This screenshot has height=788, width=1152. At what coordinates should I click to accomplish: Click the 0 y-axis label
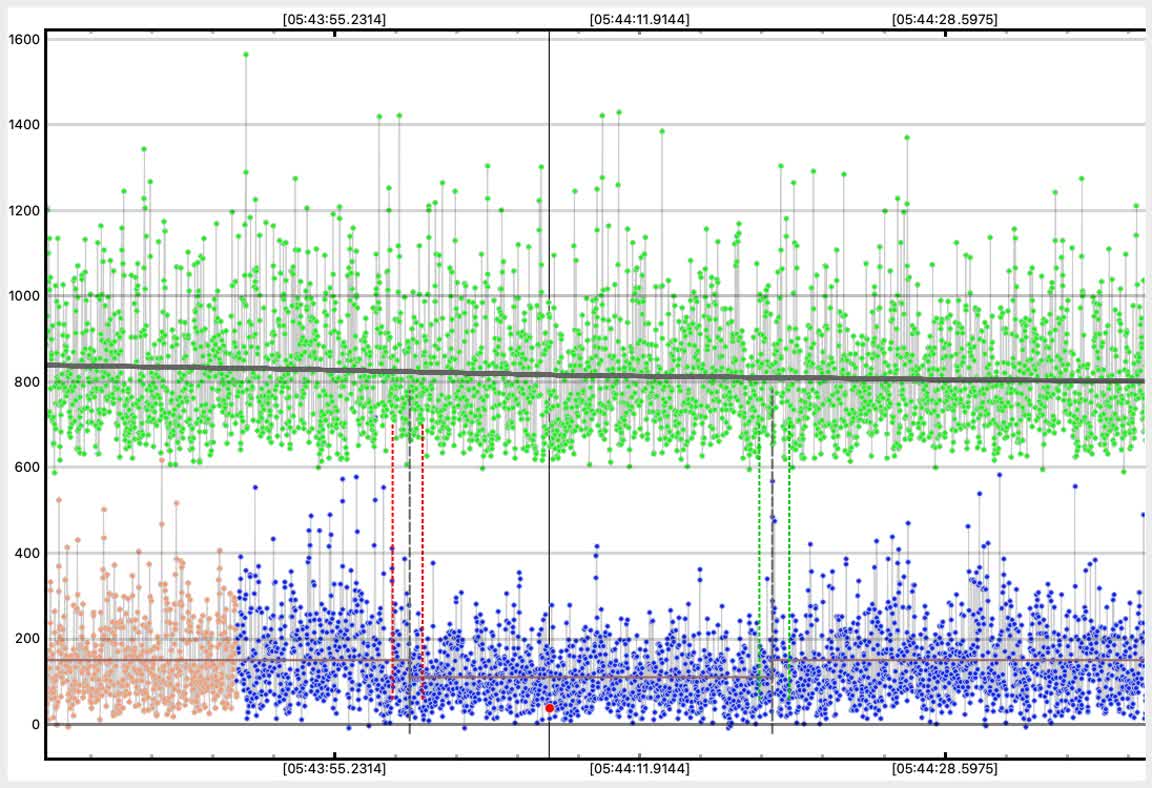tap(34, 724)
